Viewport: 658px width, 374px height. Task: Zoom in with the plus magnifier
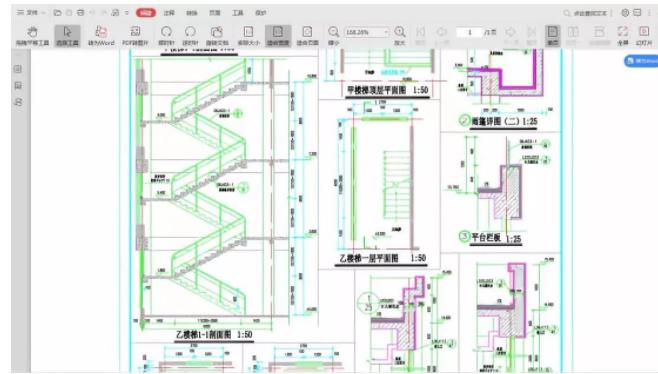(x=400, y=36)
